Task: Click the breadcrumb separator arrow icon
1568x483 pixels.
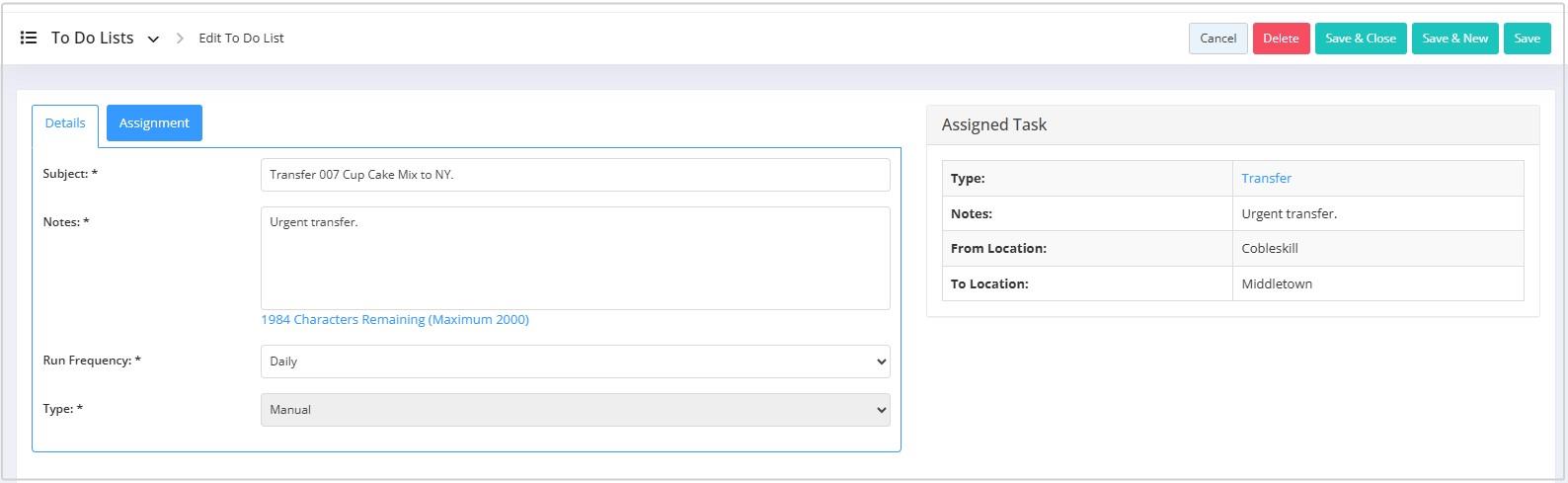Action: 180,39
